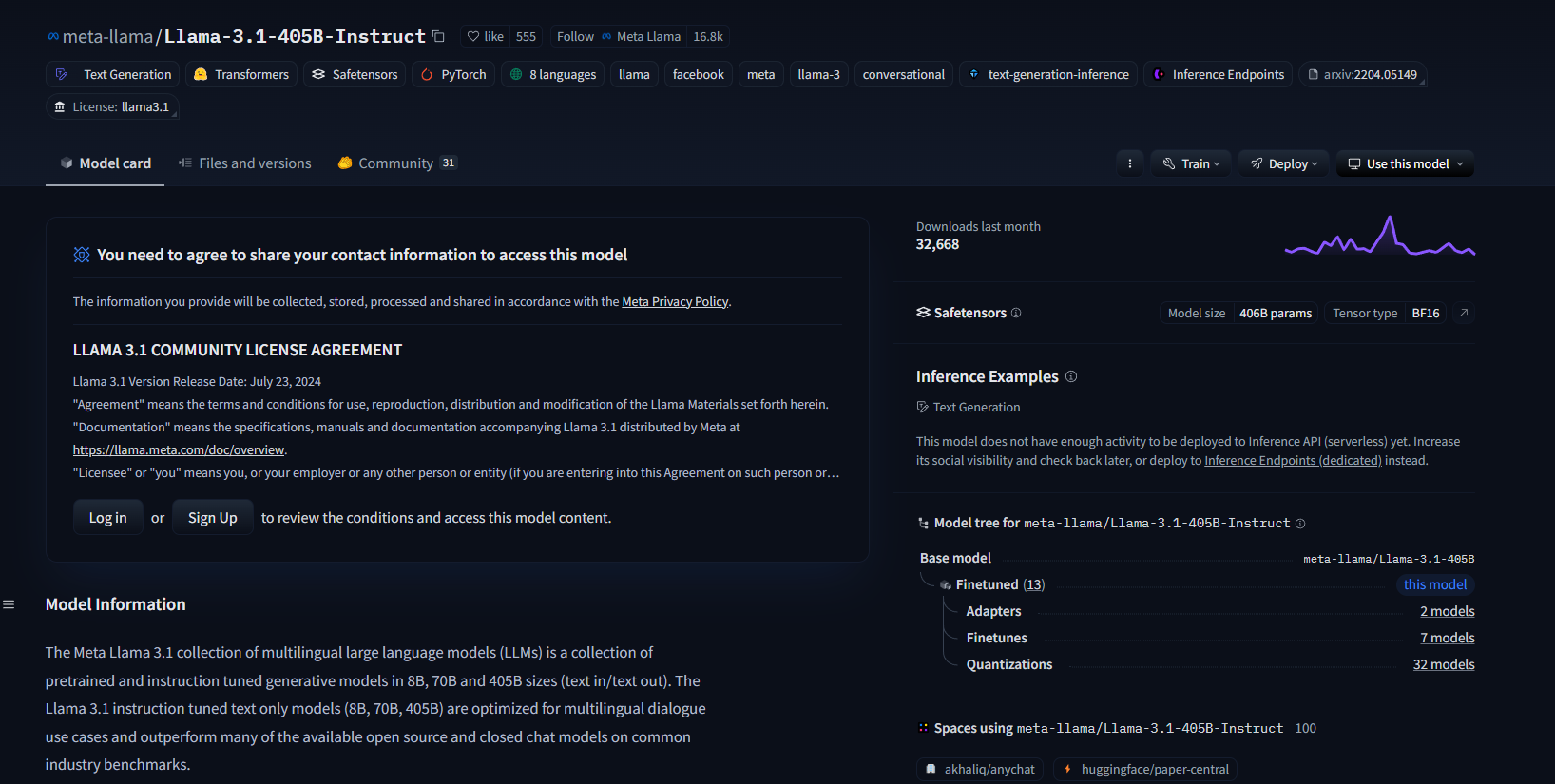Switch to Files and versions tab
1555x784 pixels.
coord(244,163)
